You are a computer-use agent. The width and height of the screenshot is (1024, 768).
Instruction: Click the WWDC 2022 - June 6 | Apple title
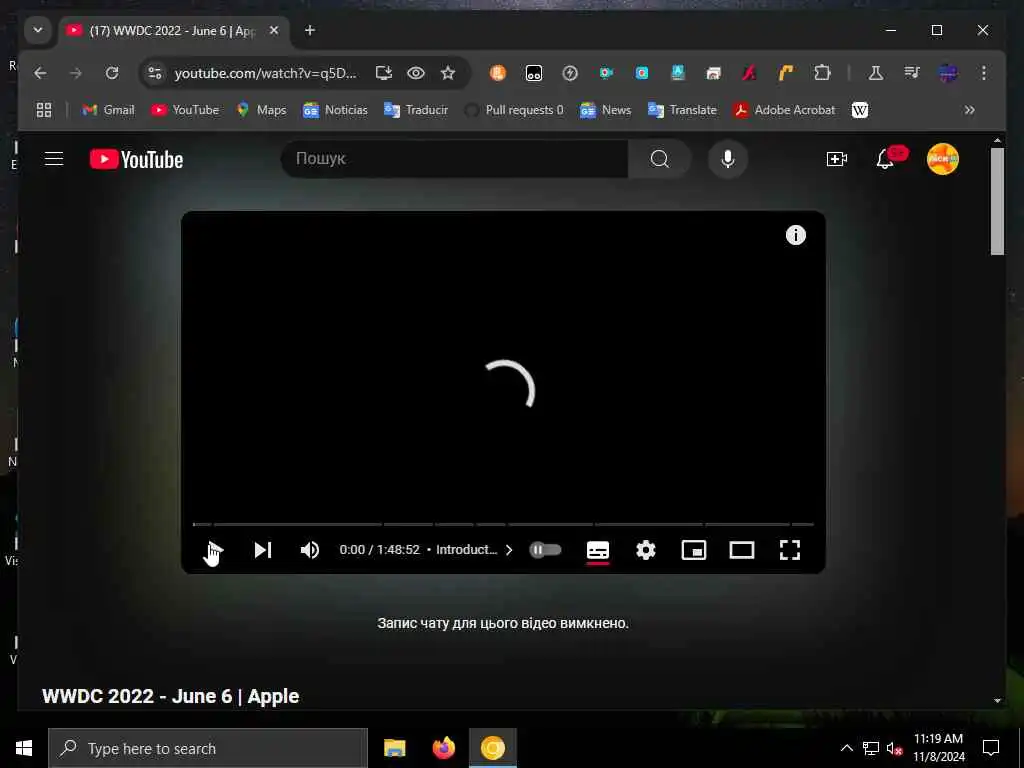[x=170, y=696]
